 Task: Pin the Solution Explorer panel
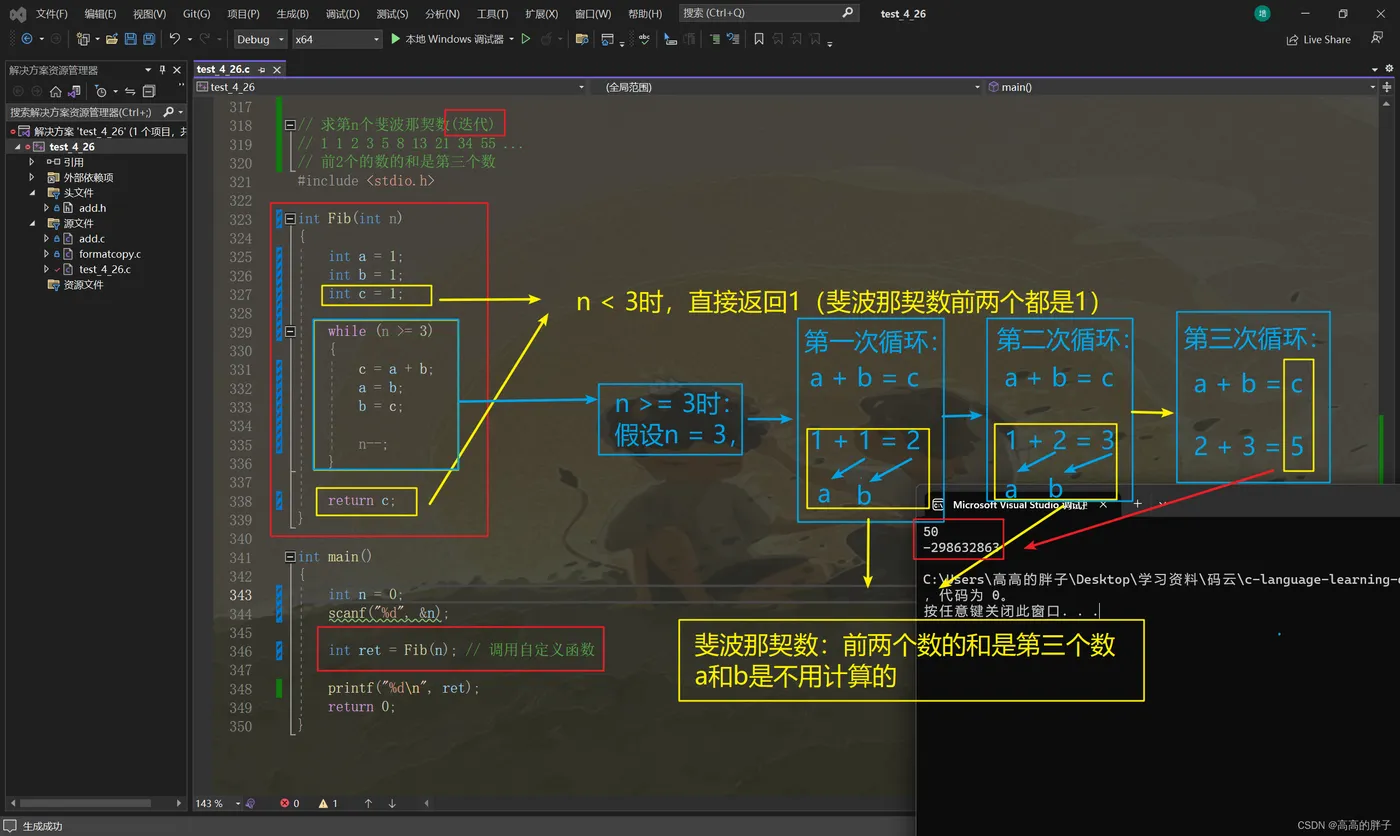163,70
